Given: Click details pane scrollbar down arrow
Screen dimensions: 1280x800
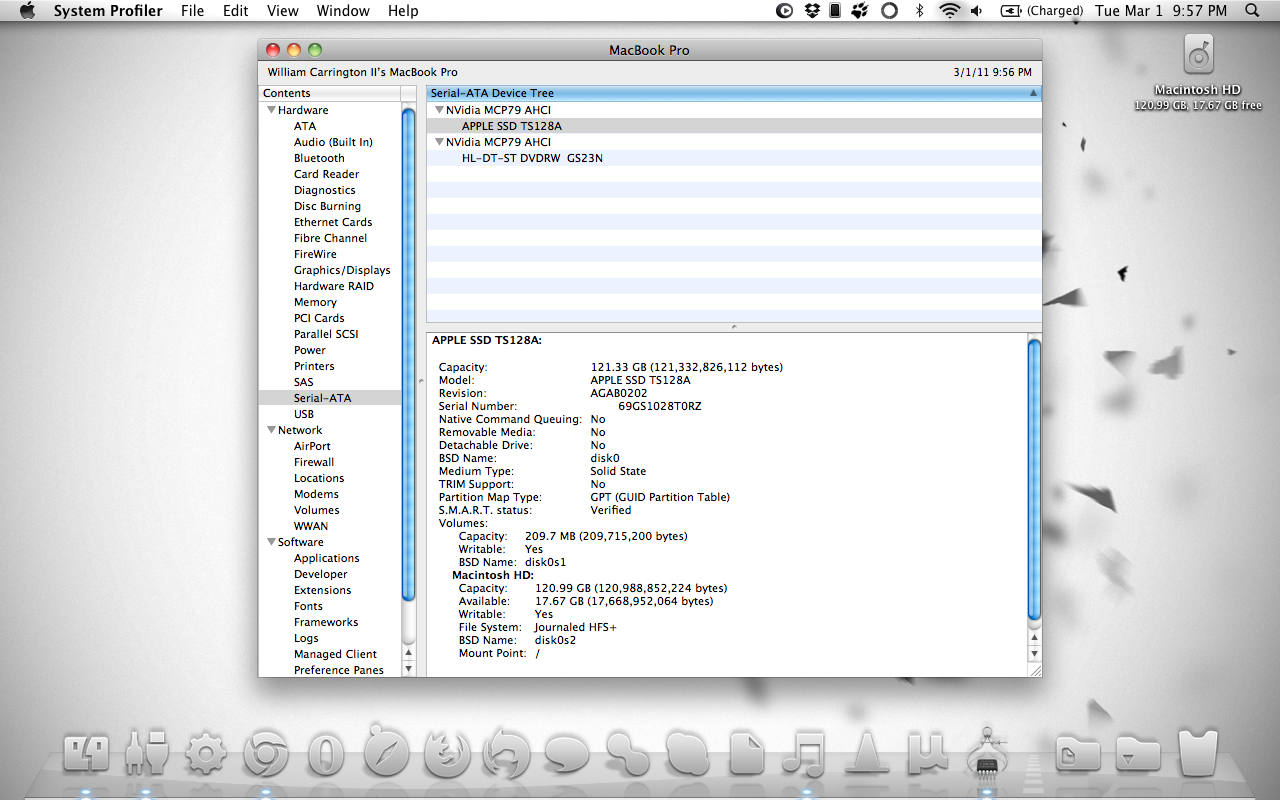Looking at the screenshot, I should (1034, 654).
